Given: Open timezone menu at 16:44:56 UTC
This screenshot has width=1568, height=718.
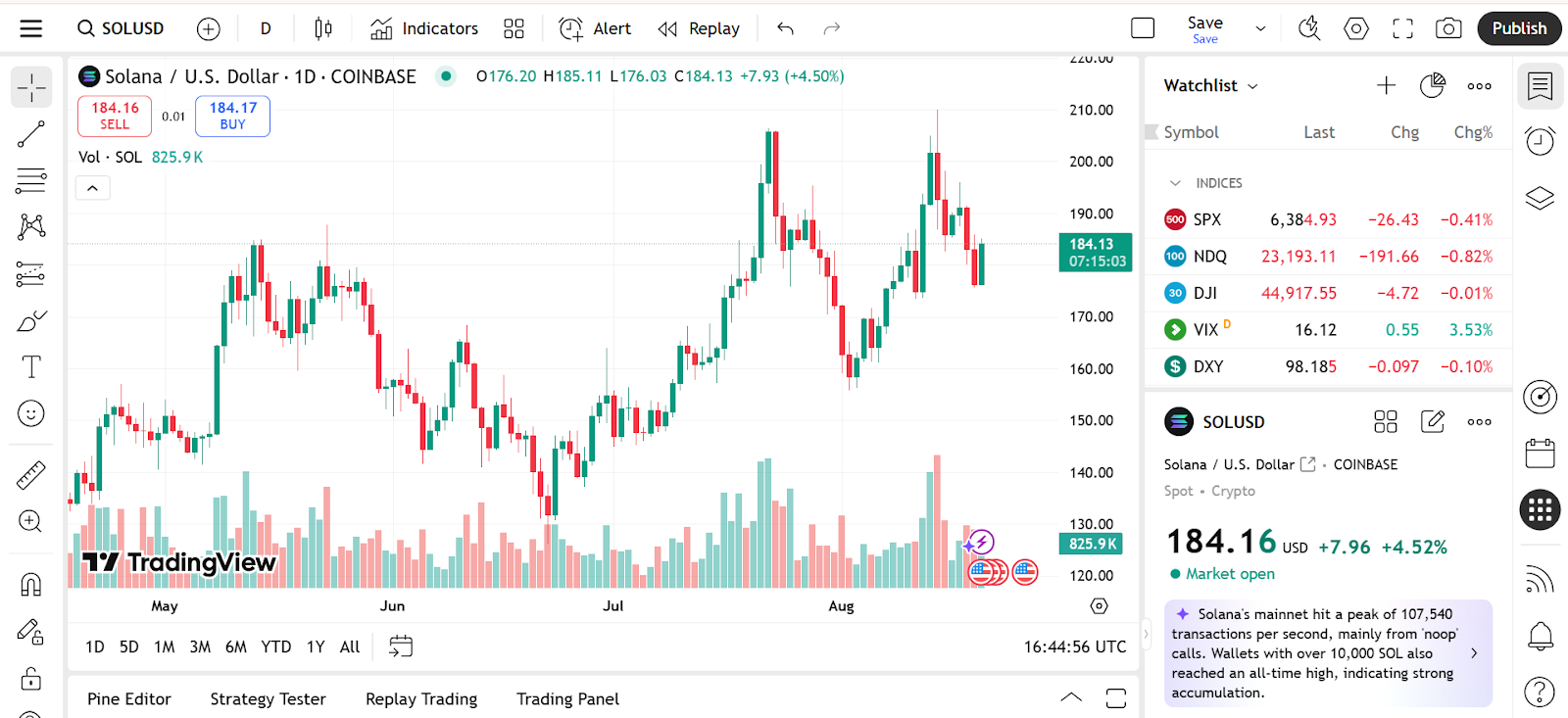Looking at the screenshot, I should click(x=1074, y=646).
